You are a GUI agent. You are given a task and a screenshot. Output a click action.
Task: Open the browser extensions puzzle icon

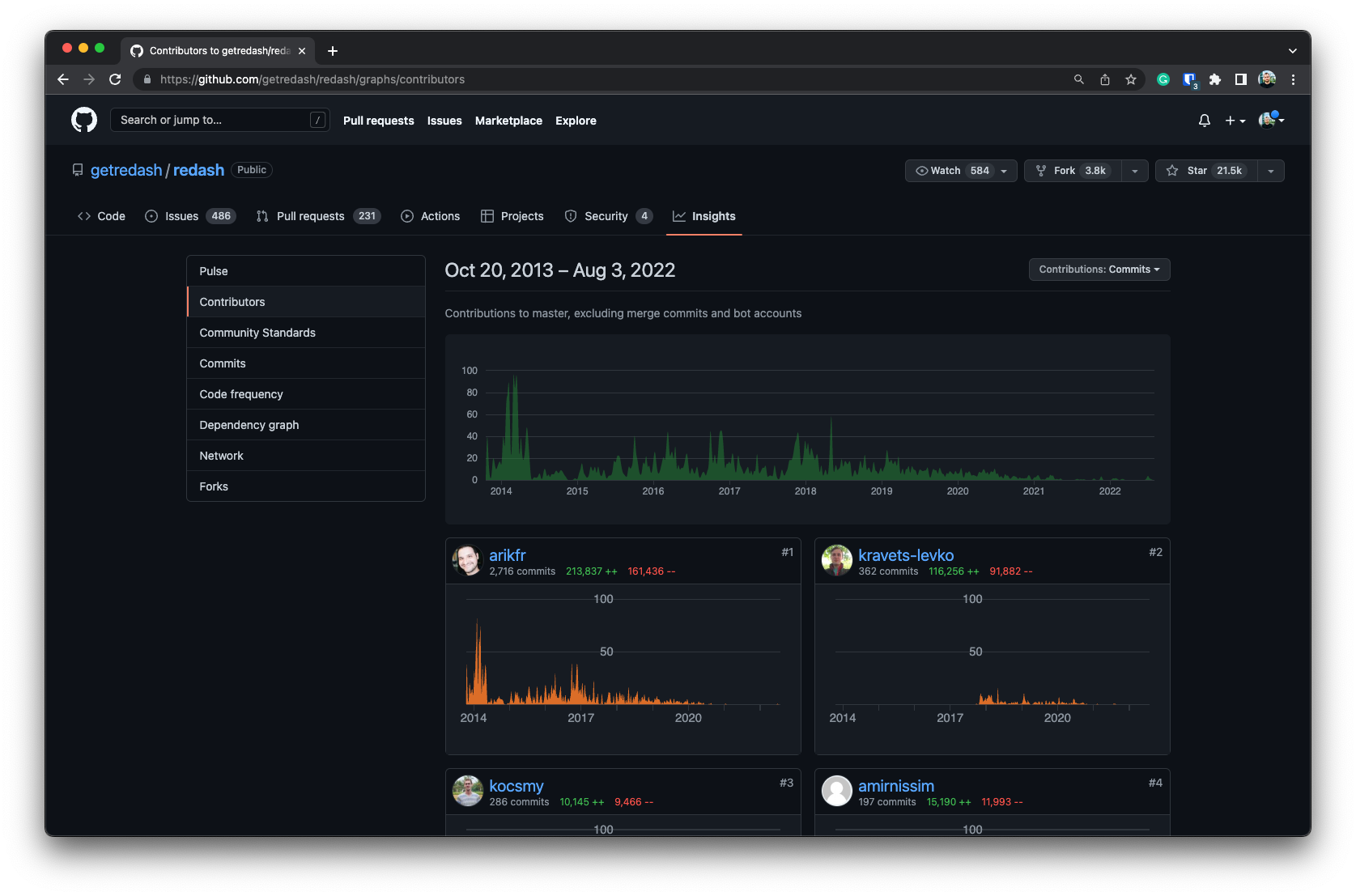tap(1215, 79)
